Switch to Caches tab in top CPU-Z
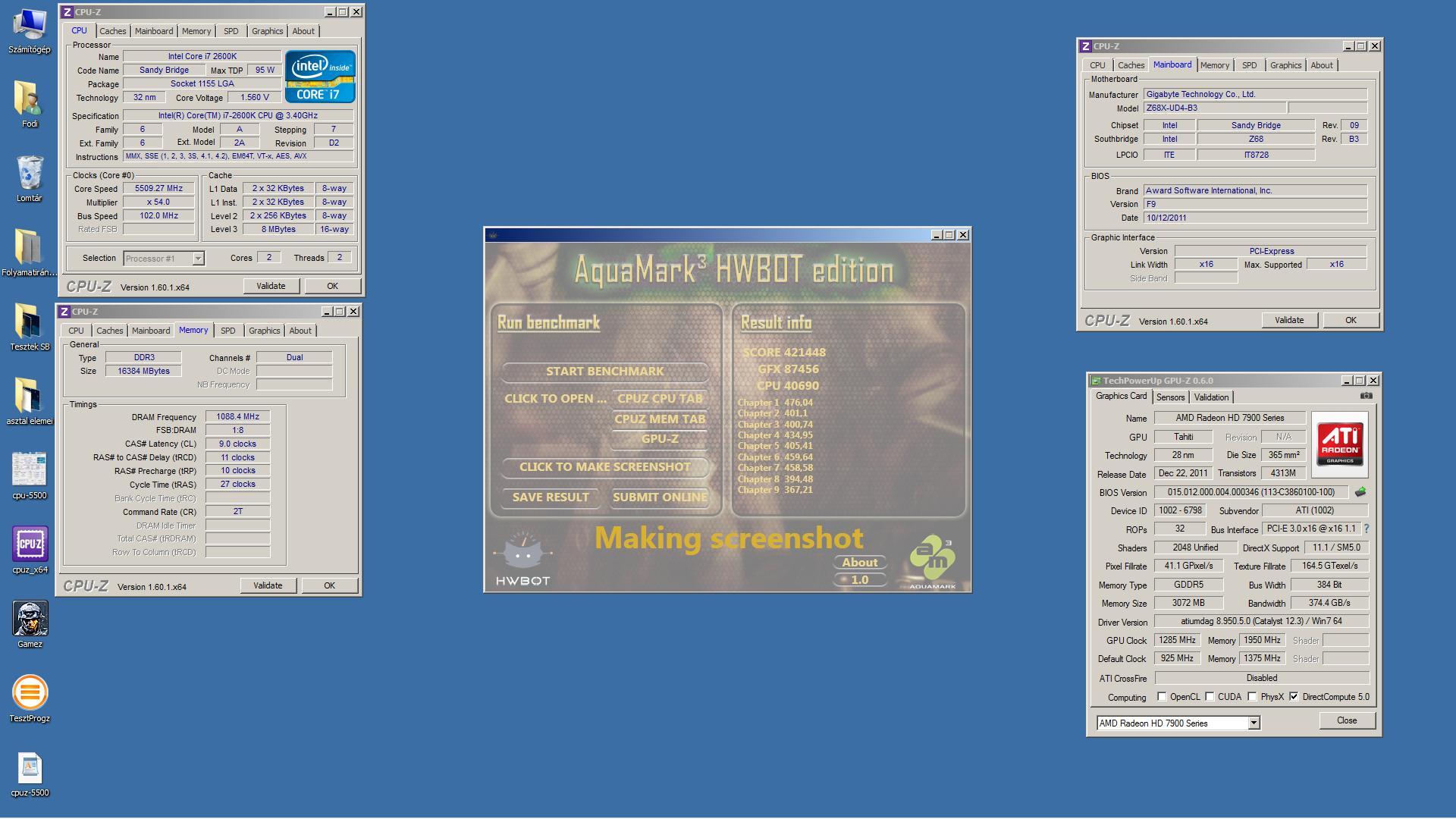Image resolution: width=1456 pixels, height=819 pixels. click(x=113, y=31)
